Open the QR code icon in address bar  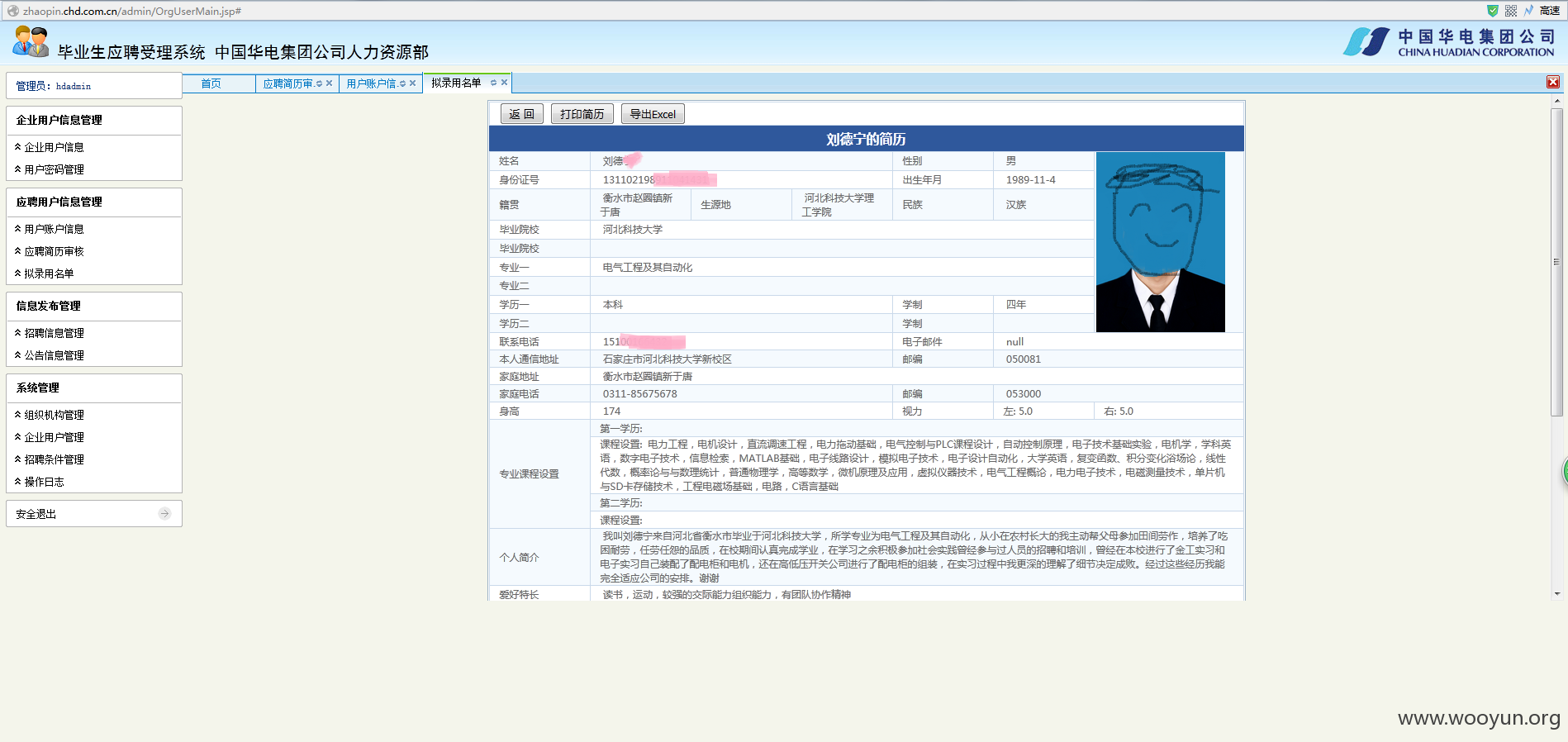click(1511, 11)
